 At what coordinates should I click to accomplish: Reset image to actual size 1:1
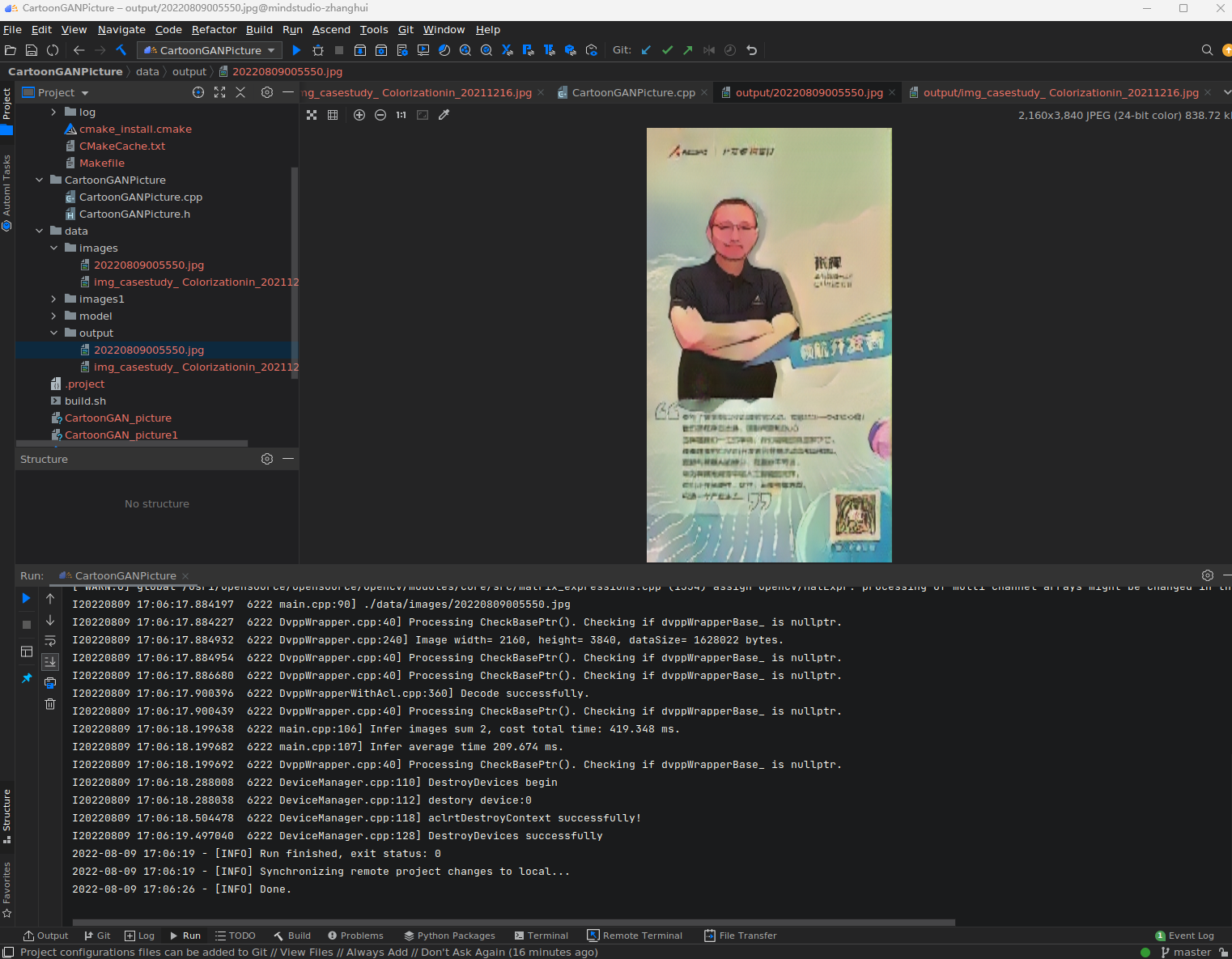pyautogui.click(x=401, y=115)
